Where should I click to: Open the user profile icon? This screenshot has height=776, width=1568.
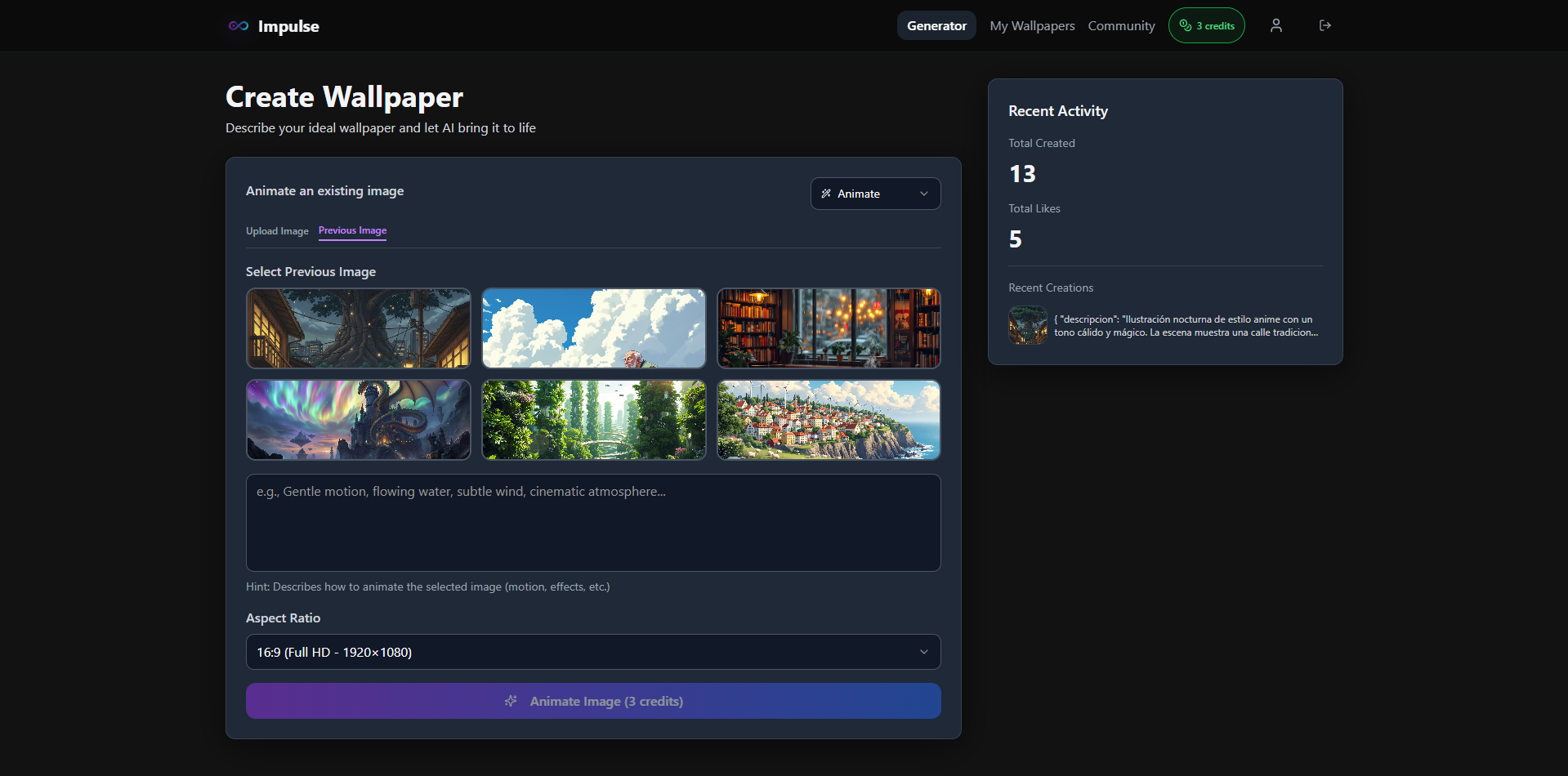point(1275,25)
